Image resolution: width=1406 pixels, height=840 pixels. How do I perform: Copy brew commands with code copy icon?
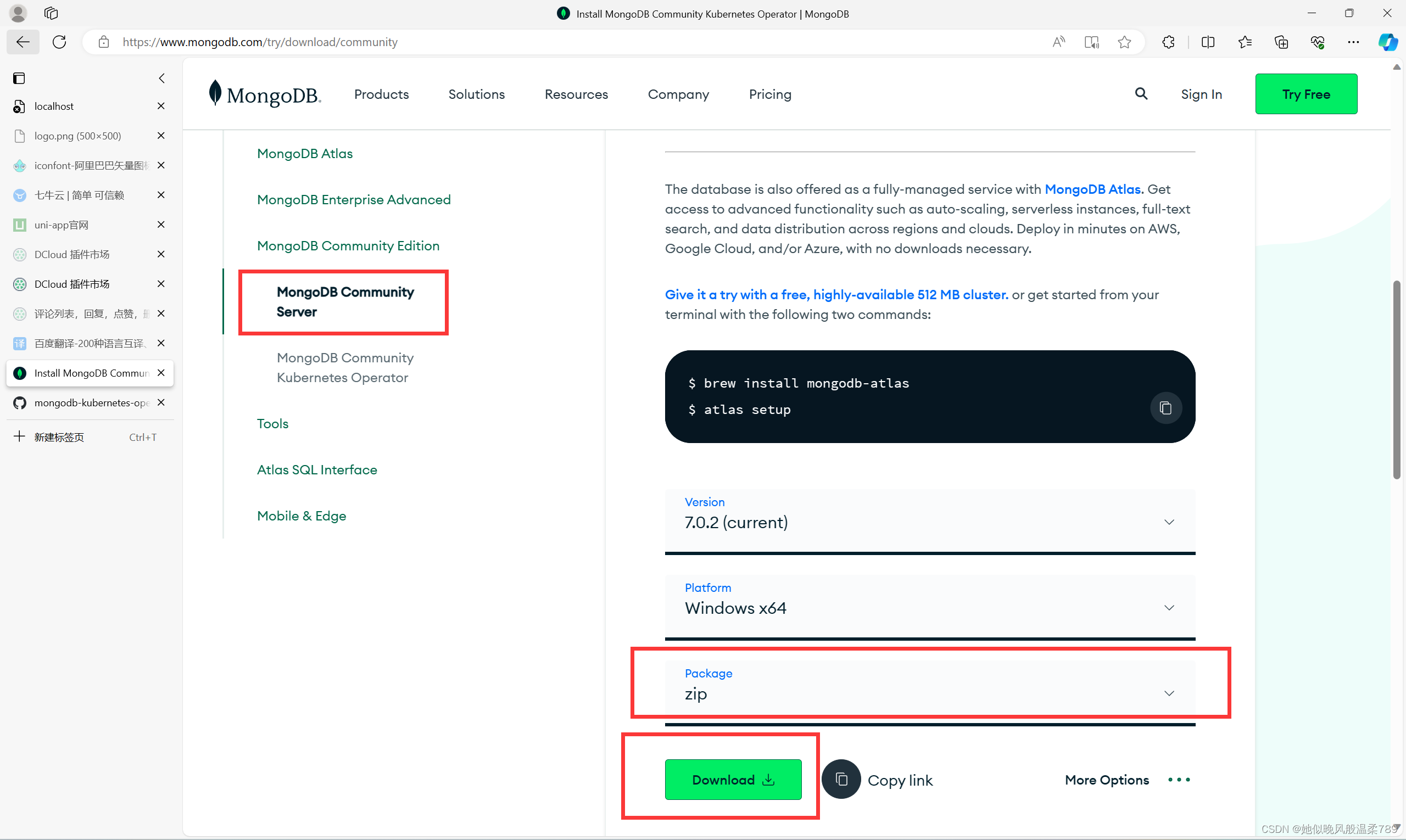coord(1165,408)
